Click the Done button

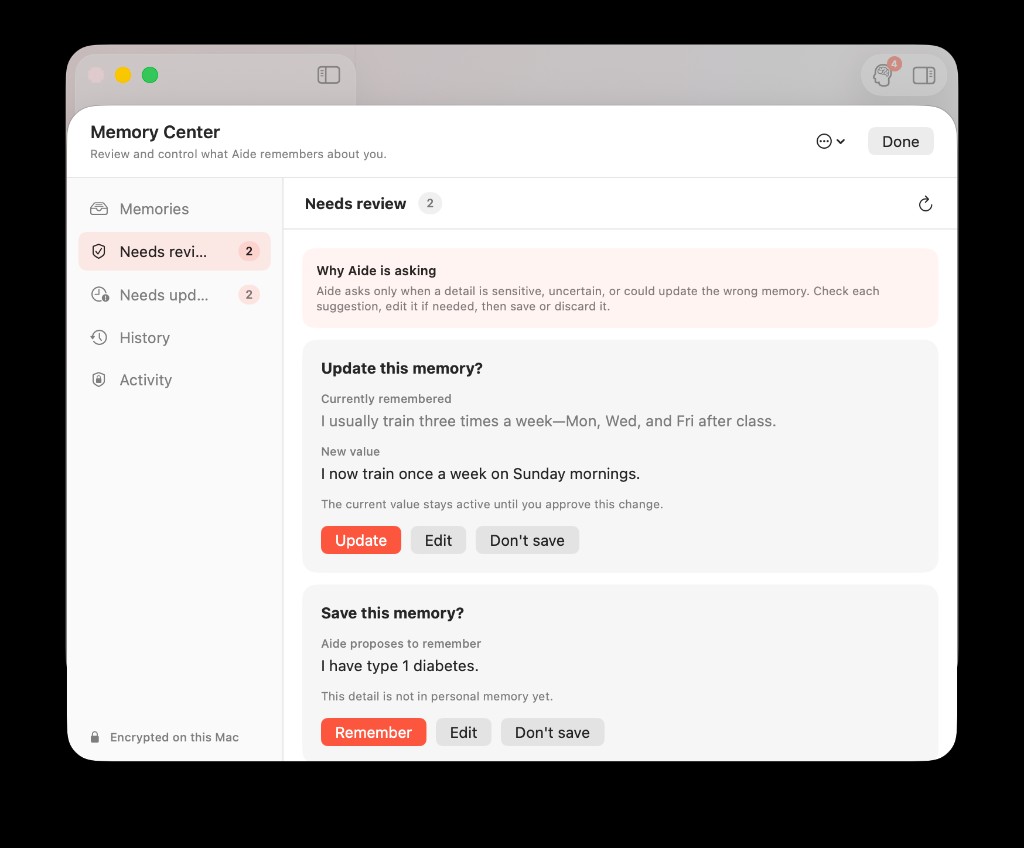coord(901,141)
